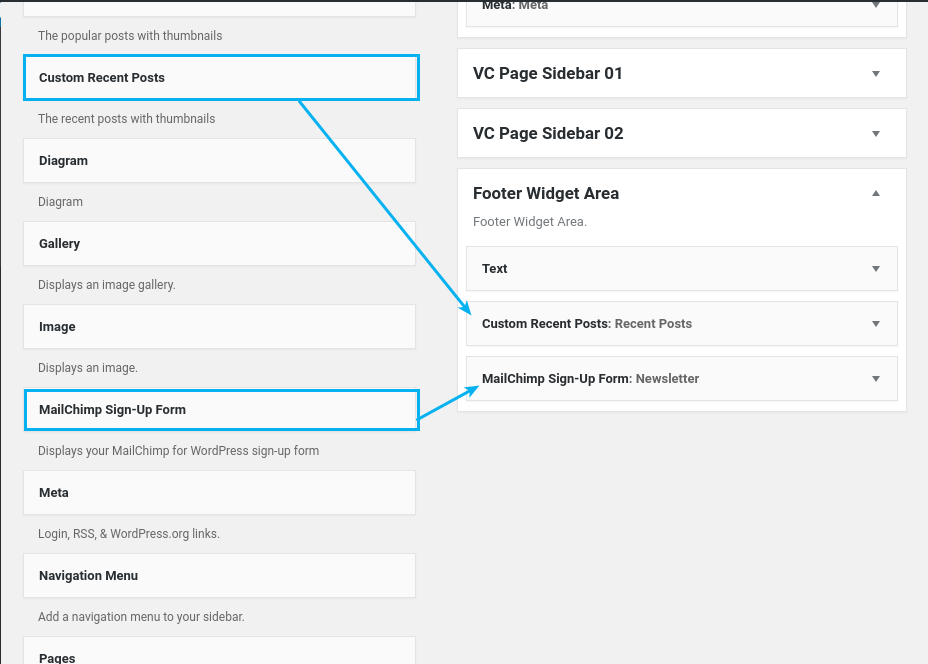Collapse the Footer Widget Area arrow
Screen dimensions: 928x664
click(x=876, y=194)
